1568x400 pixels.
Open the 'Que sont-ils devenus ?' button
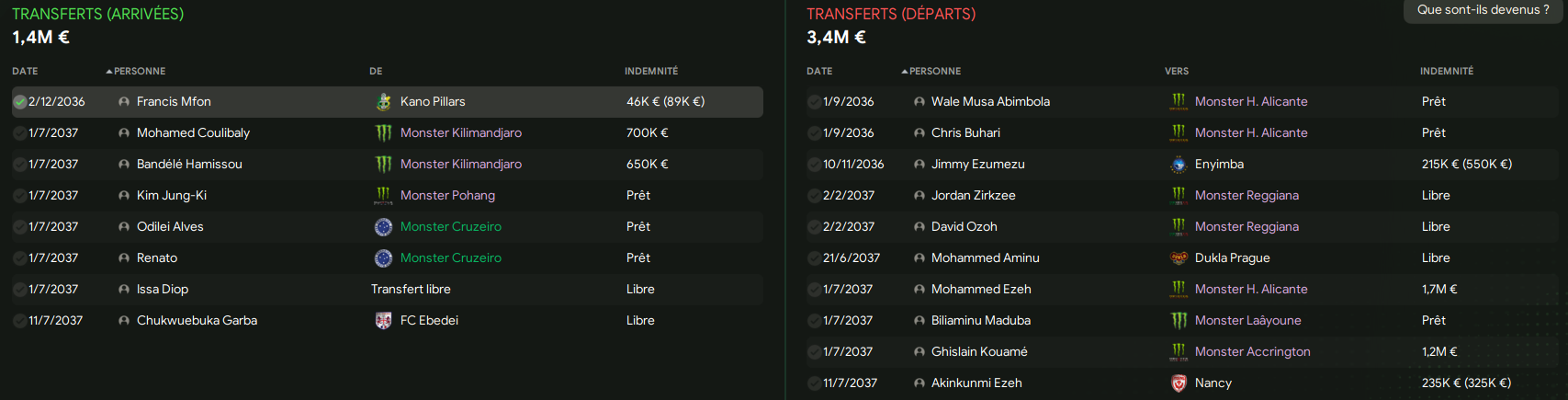pos(1483,10)
